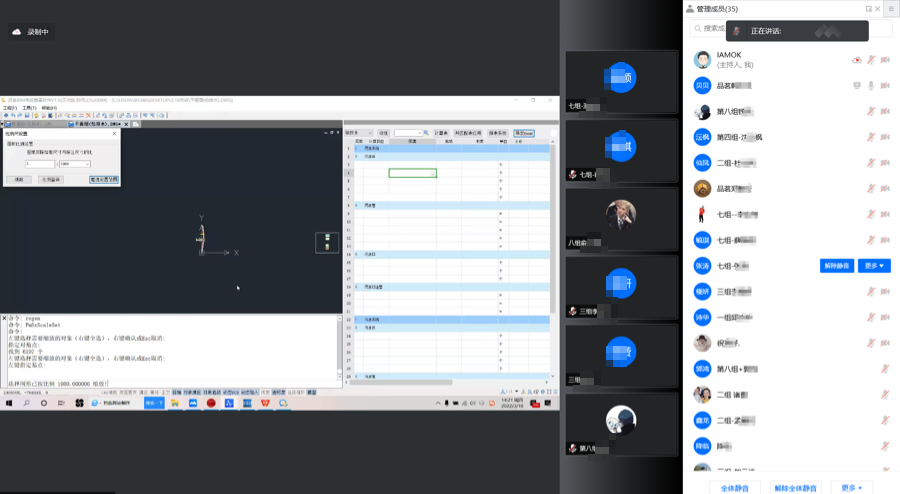Open the members panel menu icon
This screenshot has width=900, height=494.
[x=891, y=9]
